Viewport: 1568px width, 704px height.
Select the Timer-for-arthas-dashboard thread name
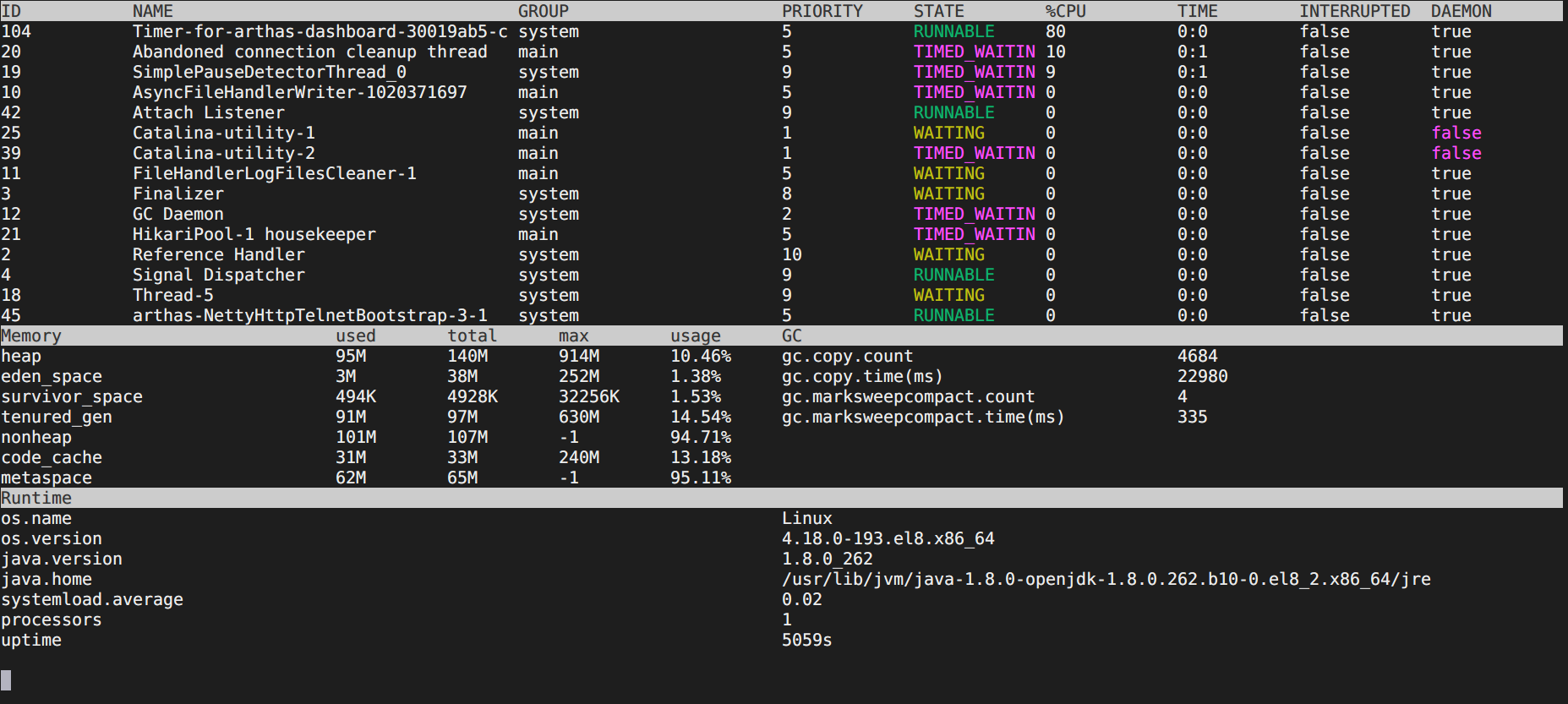point(320,31)
